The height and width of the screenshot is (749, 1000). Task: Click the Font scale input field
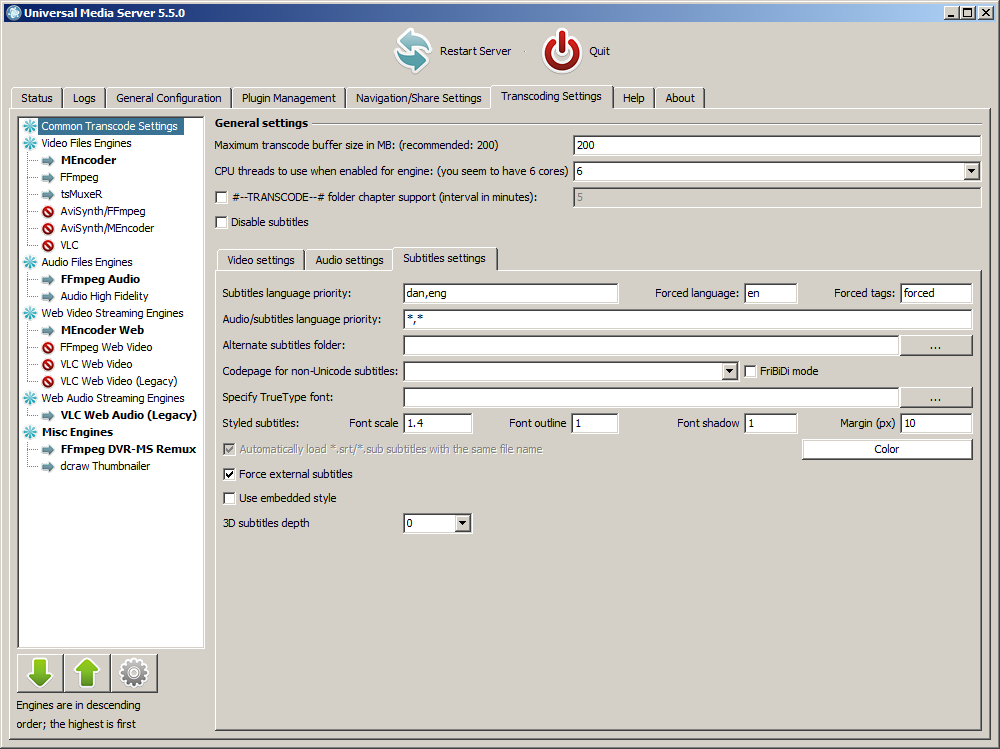pos(438,423)
